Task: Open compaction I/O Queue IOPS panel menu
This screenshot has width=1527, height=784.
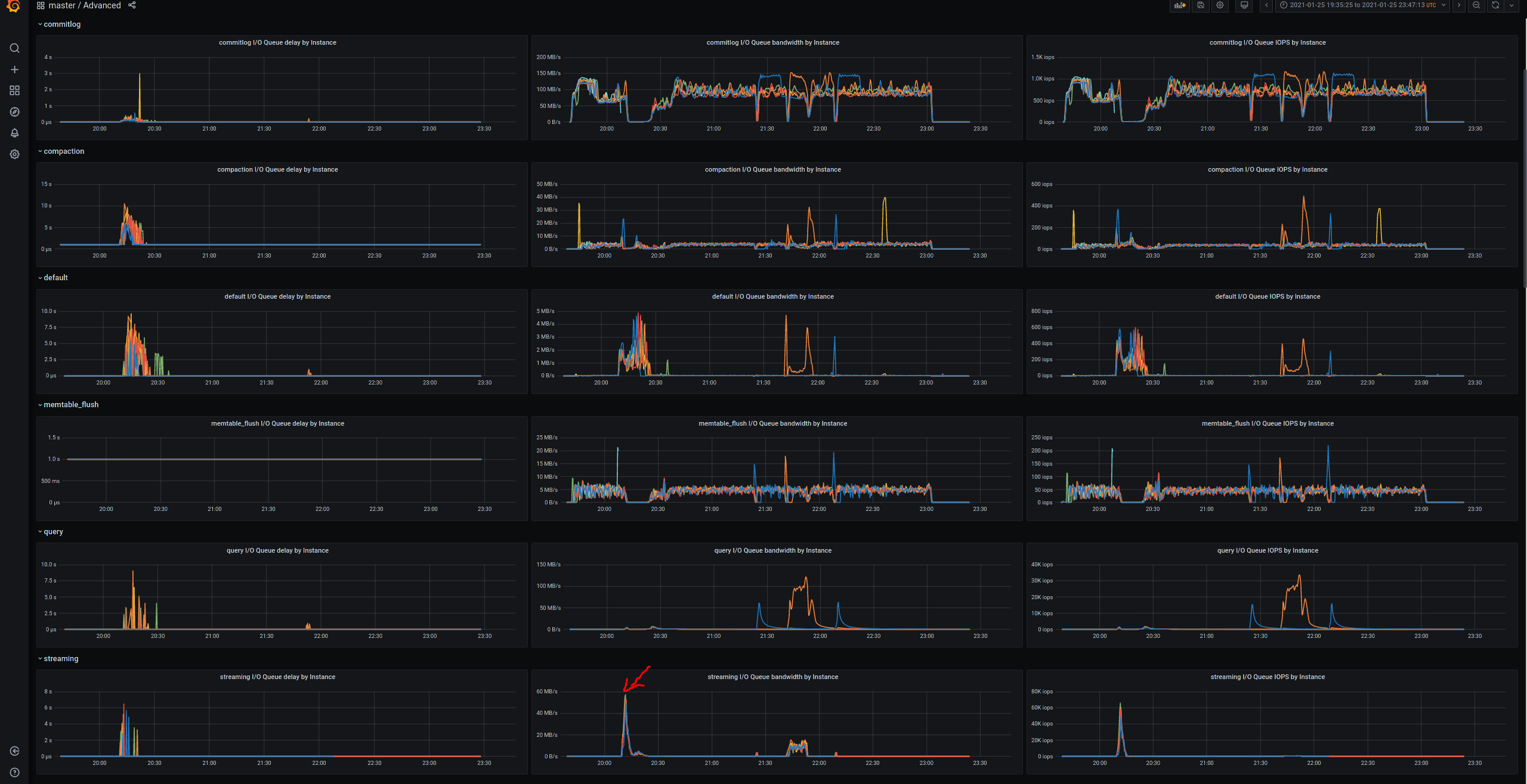Action: (1268, 170)
